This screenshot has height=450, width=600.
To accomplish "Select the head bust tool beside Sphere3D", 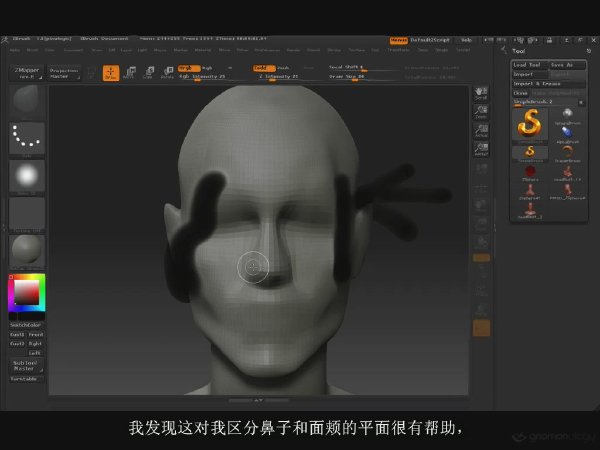I will tap(567, 173).
